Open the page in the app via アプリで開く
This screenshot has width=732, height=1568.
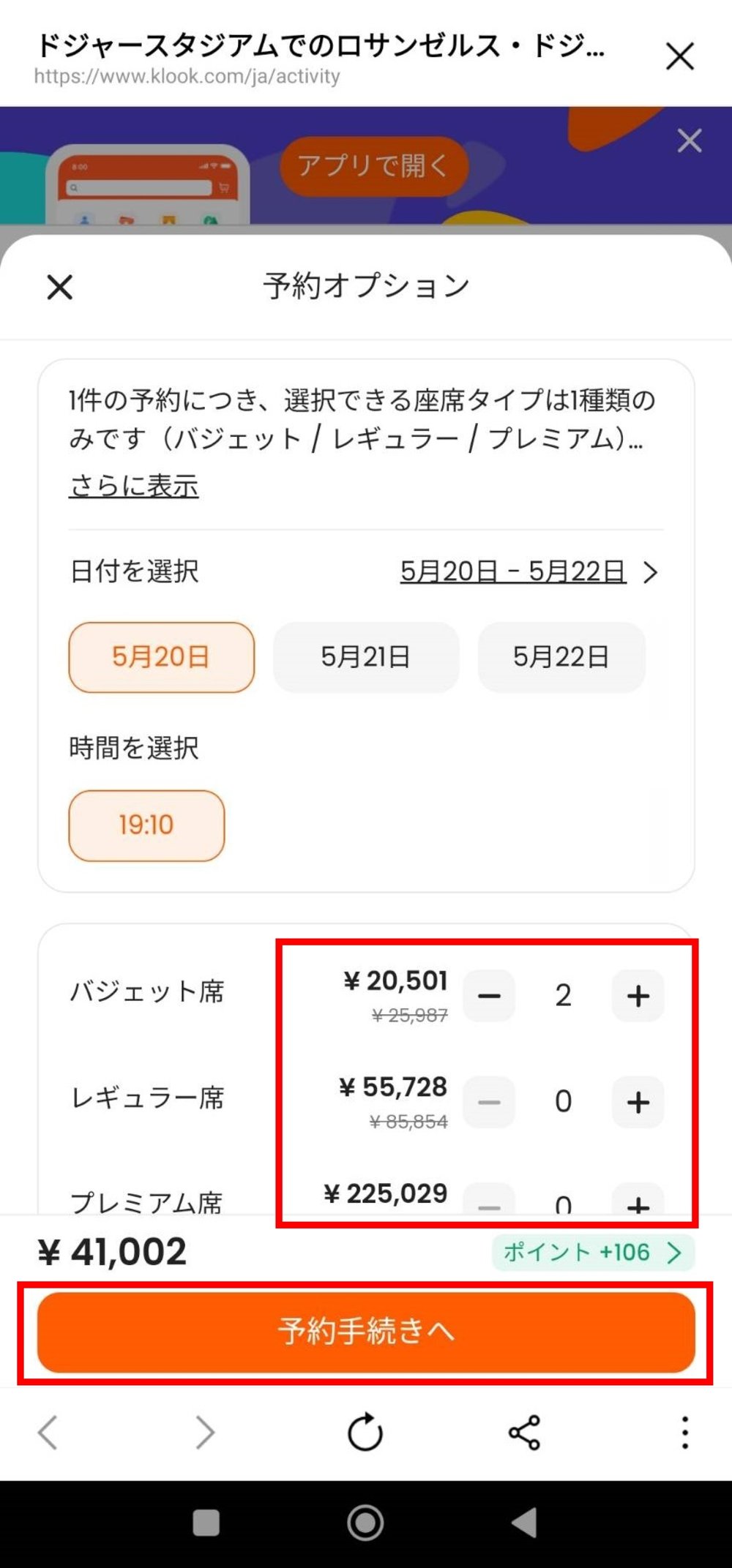coord(374,166)
